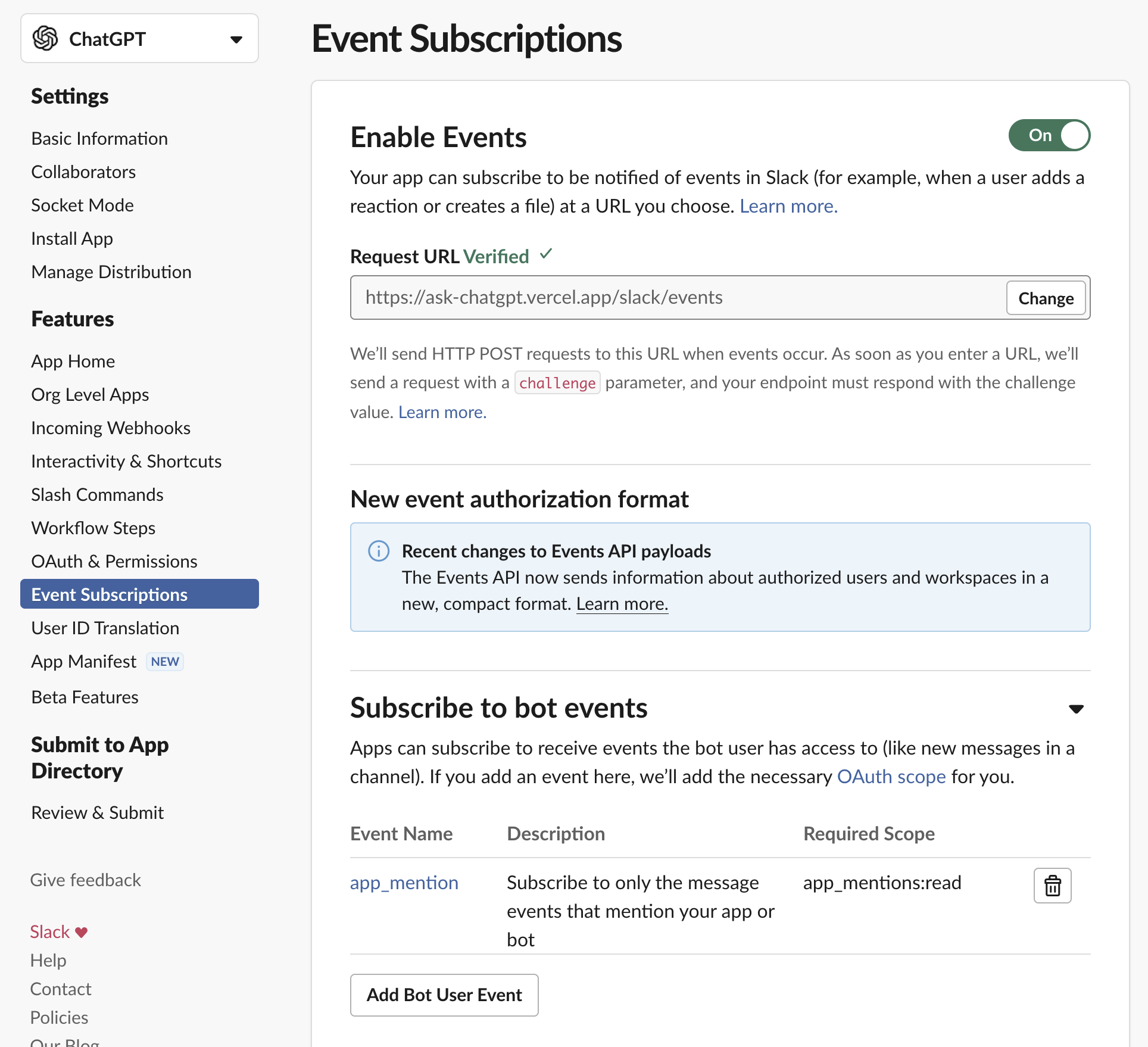This screenshot has height=1047, width=1148.
Task: Click the info icon in Events API notice
Action: click(379, 551)
